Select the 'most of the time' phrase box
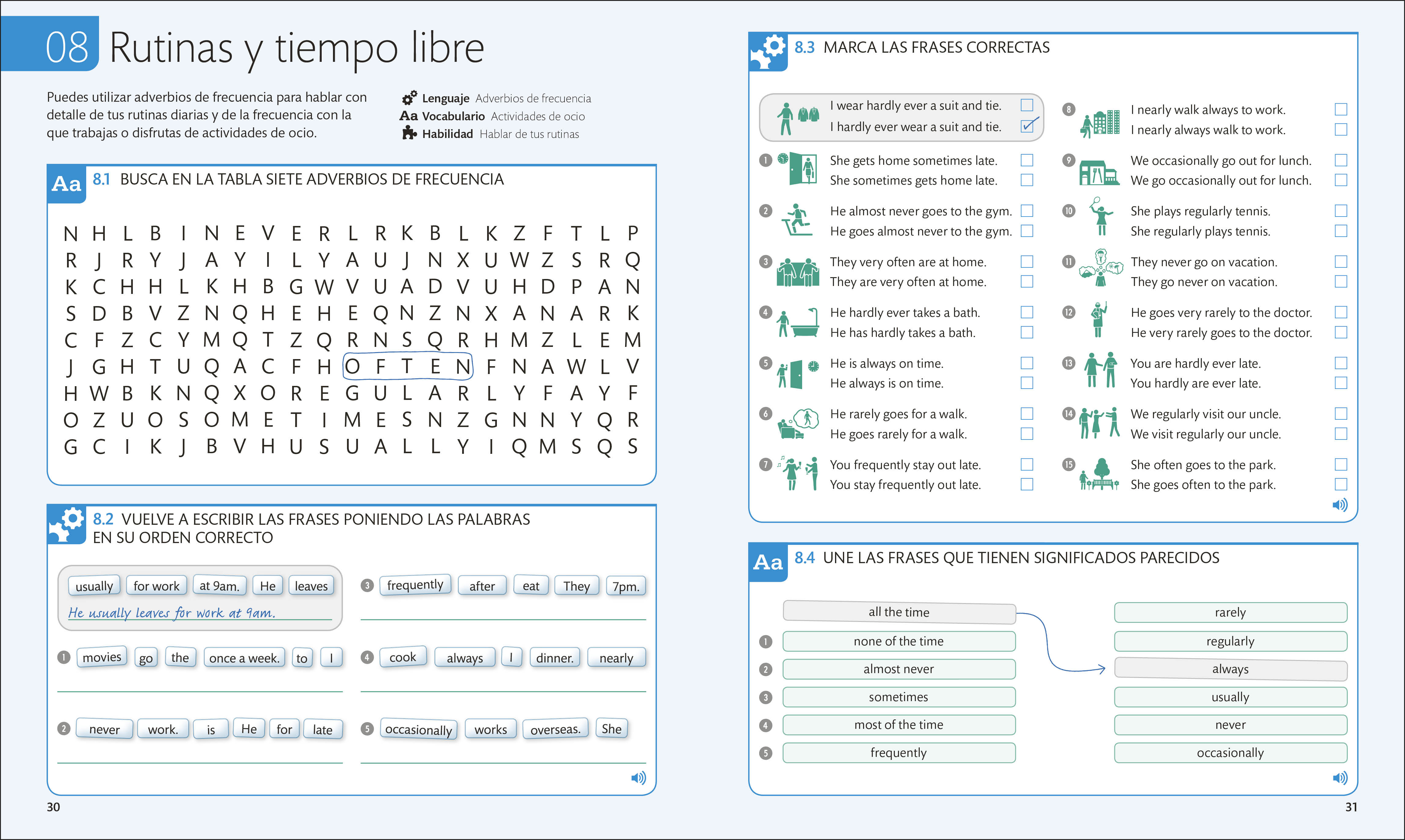The width and height of the screenshot is (1405, 840). (899, 725)
